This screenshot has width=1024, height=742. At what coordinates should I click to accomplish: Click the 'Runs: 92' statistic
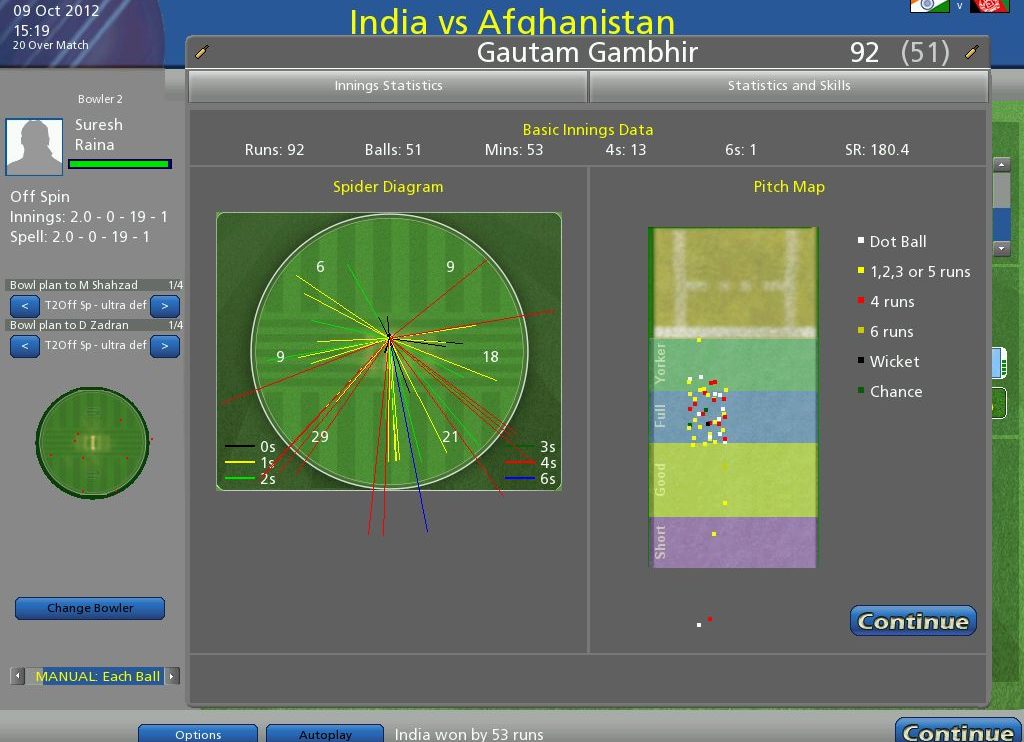pyautogui.click(x=274, y=150)
